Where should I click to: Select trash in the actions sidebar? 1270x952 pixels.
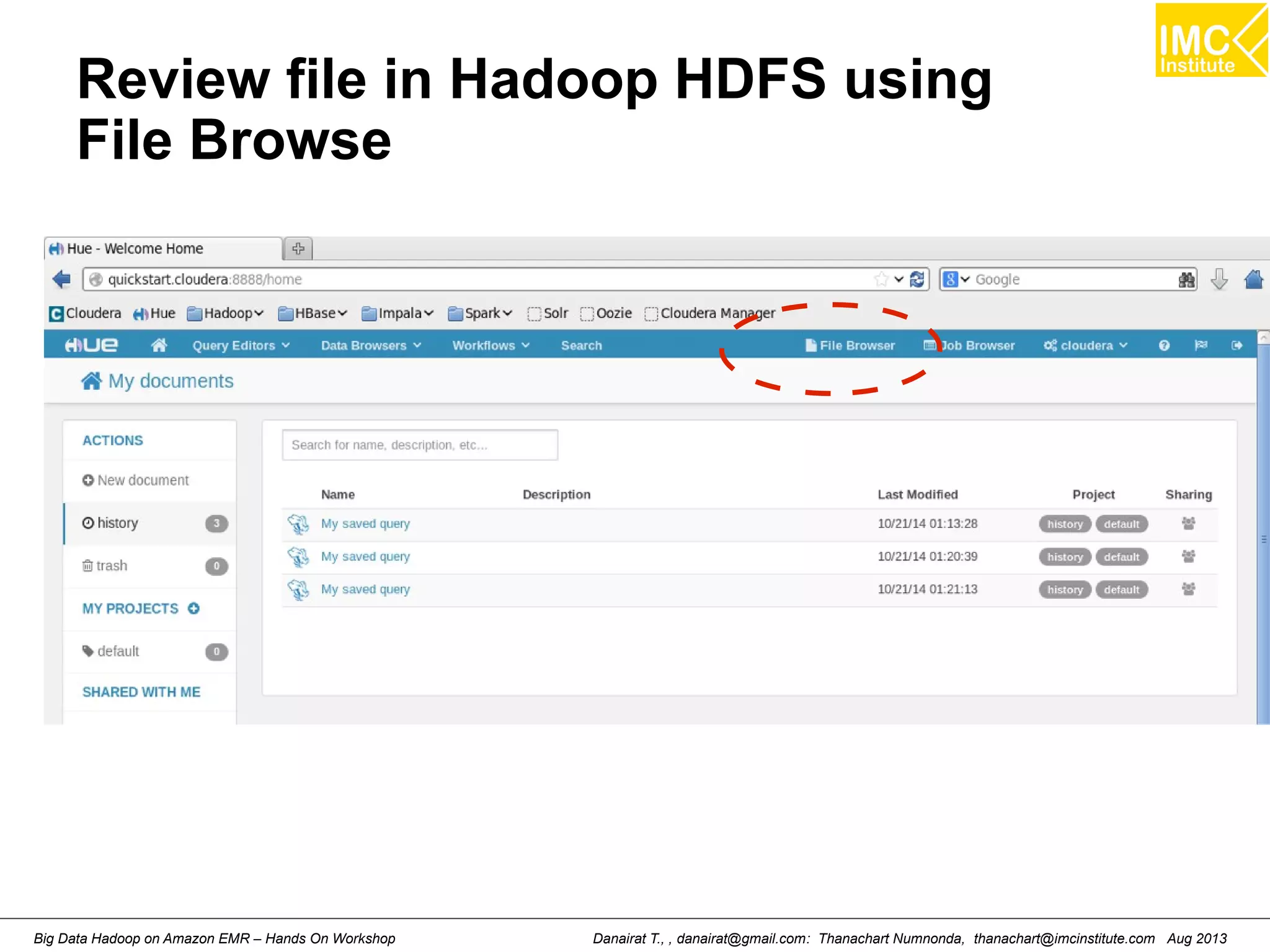[151, 566]
